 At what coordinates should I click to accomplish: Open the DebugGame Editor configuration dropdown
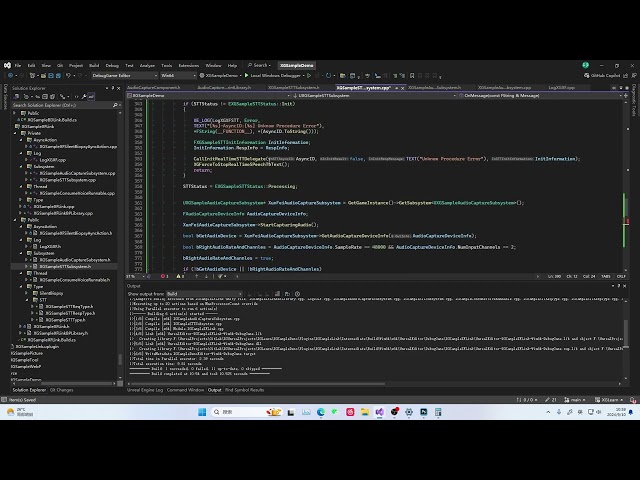point(124,76)
